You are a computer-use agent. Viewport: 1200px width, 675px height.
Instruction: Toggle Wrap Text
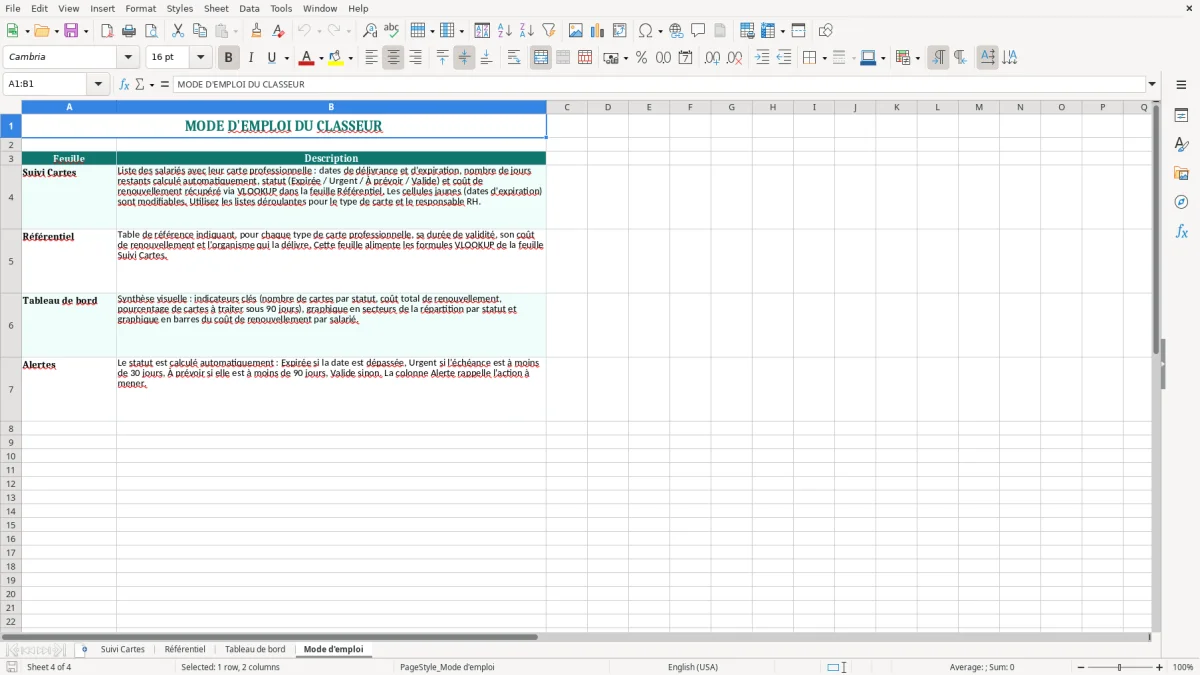click(514, 58)
